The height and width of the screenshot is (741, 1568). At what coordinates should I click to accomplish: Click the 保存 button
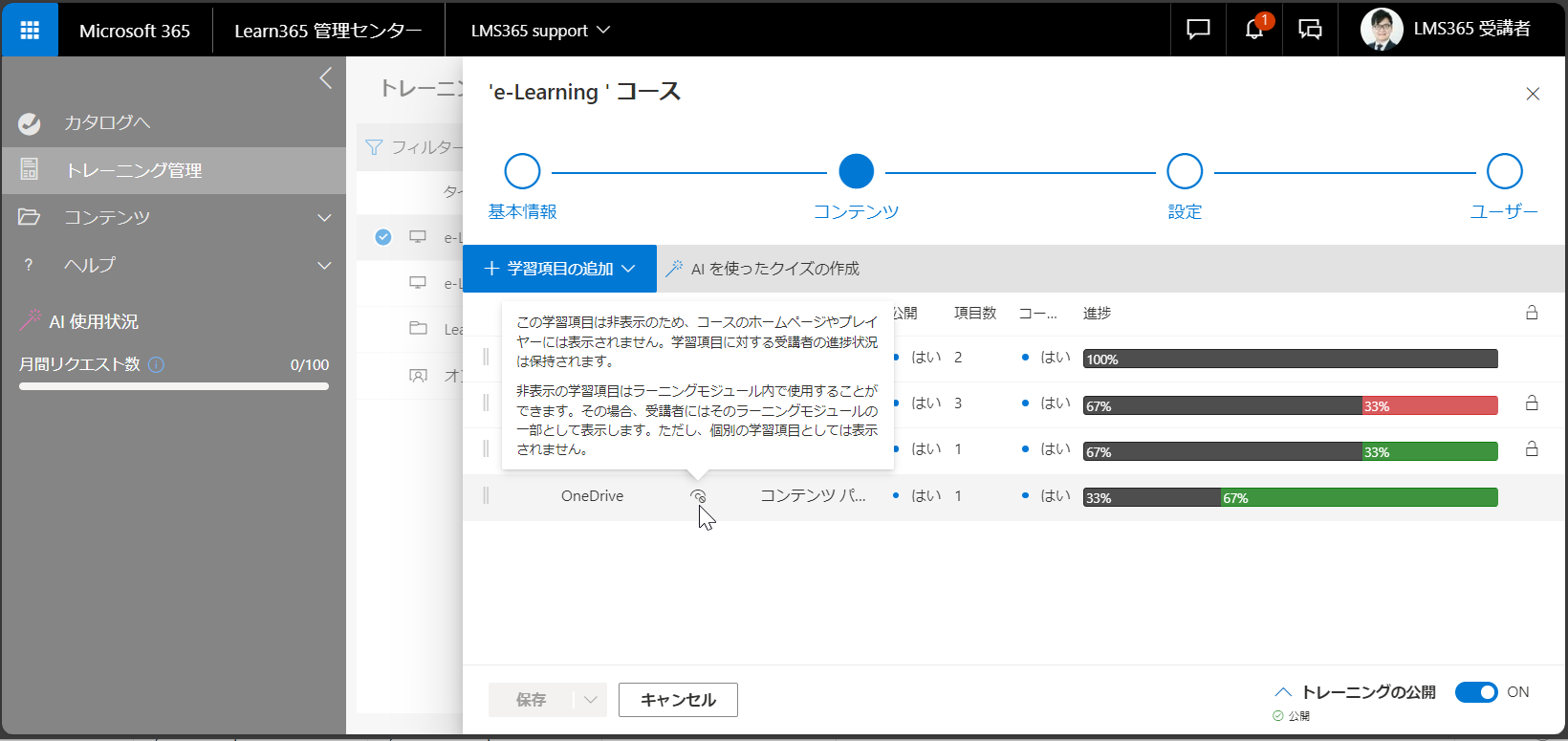[532, 700]
